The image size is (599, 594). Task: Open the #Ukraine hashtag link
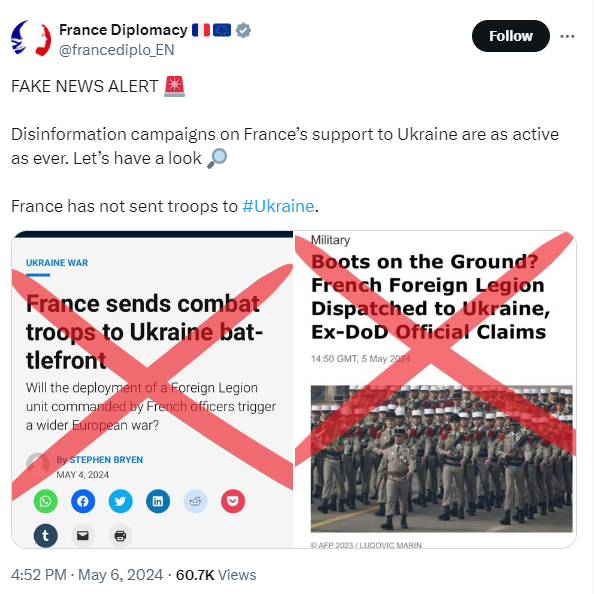[278, 206]
